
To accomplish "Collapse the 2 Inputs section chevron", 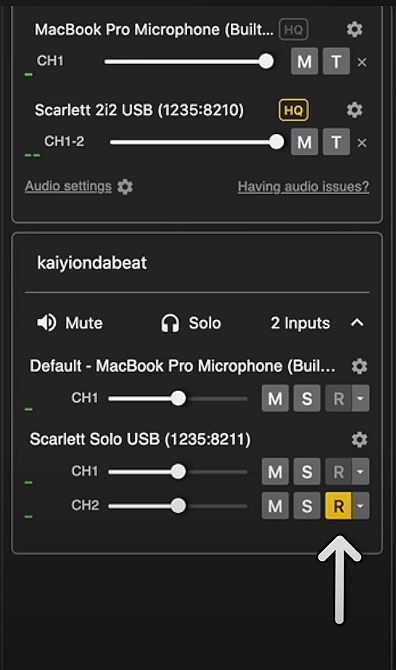I will (x=357, y=323).
